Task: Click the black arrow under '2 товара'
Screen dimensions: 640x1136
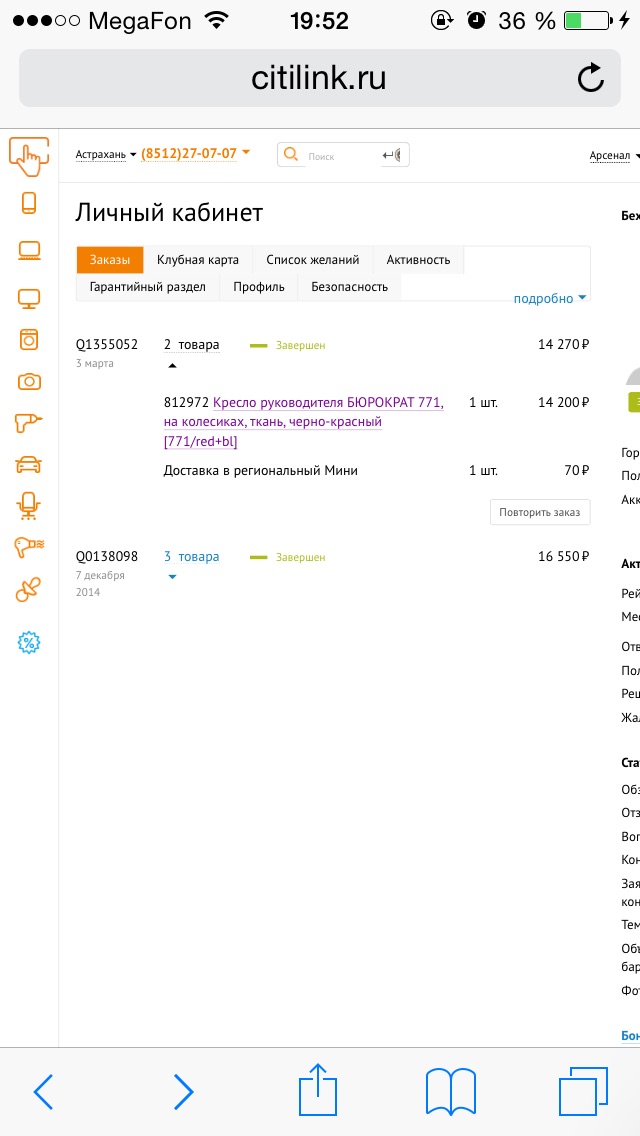Action: [172, 366]
